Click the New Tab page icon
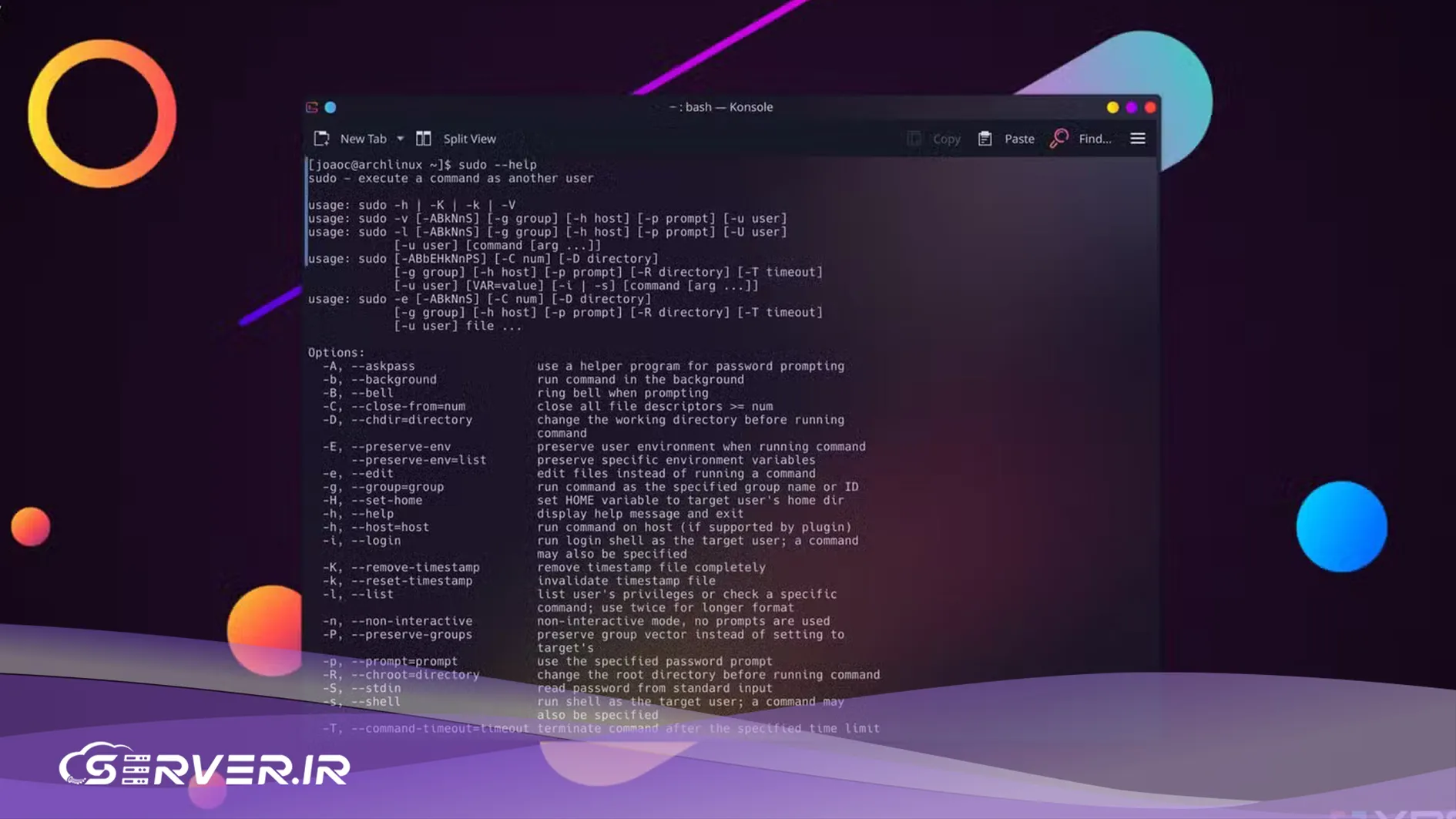The height and width of the screenshot is (819, 1456). click(321, 139)
